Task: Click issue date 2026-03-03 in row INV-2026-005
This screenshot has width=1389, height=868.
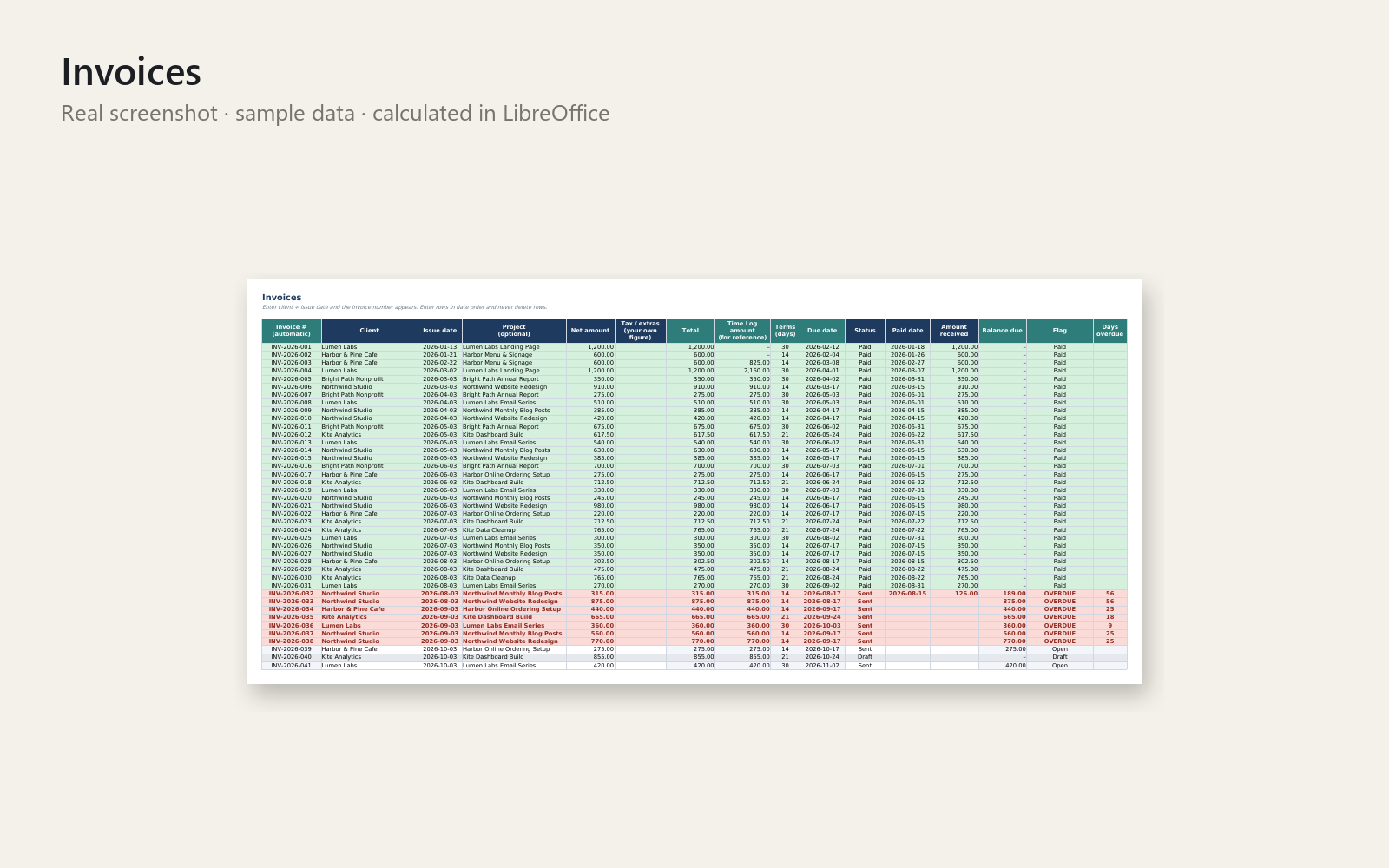Action: click(440, 379)
